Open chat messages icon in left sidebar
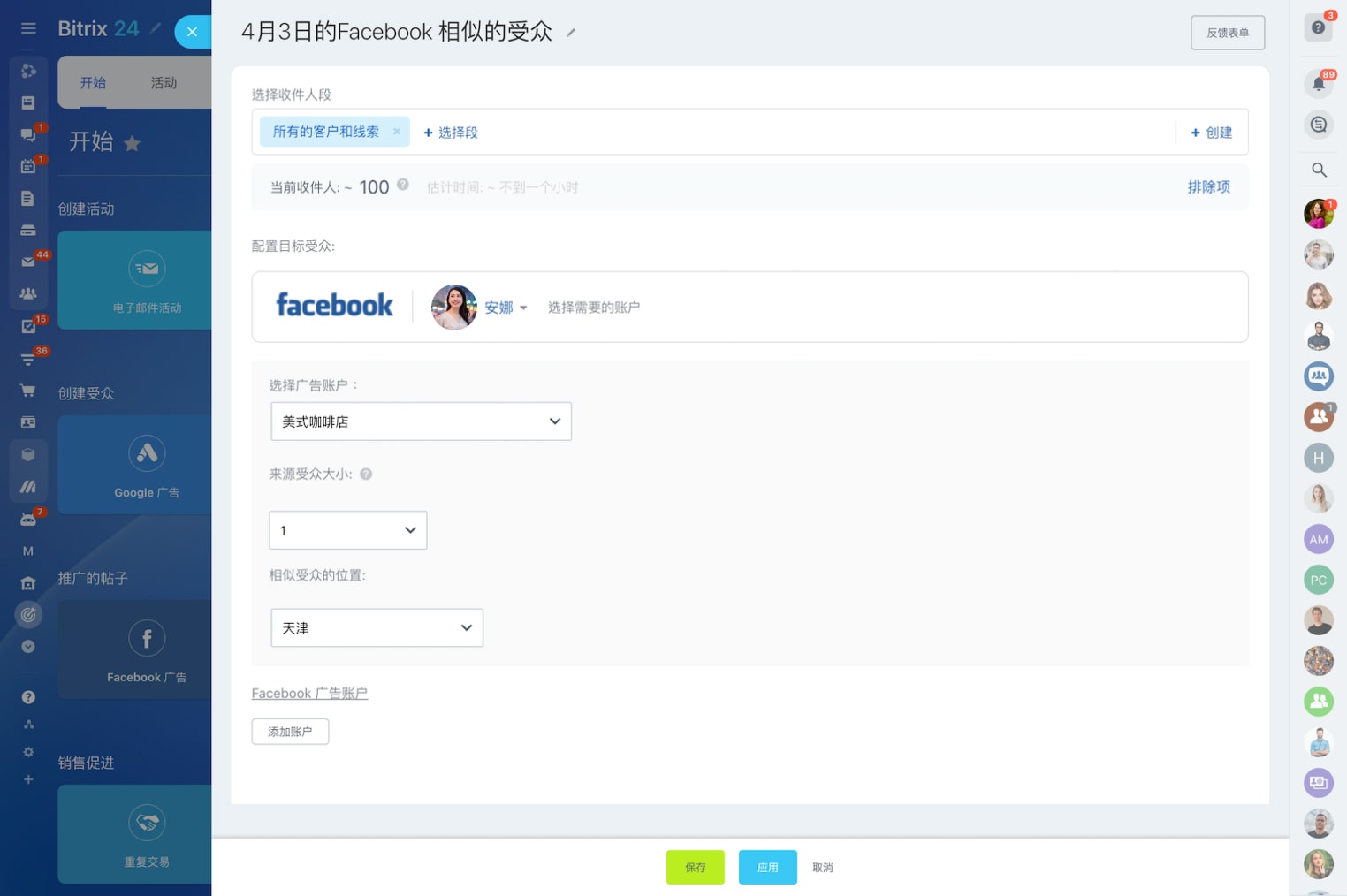 [x=28, y=134]
